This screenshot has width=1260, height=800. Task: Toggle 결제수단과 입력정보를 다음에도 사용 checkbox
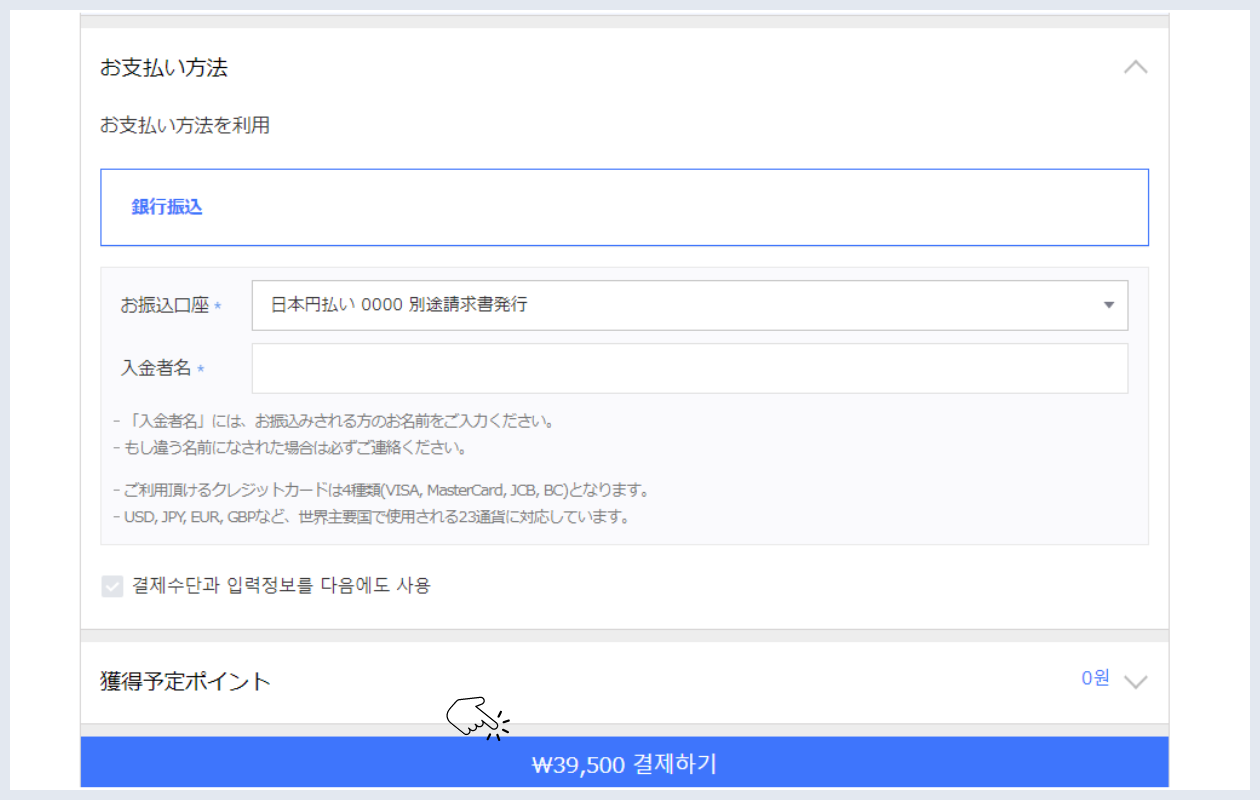click(x=112, y=586)
